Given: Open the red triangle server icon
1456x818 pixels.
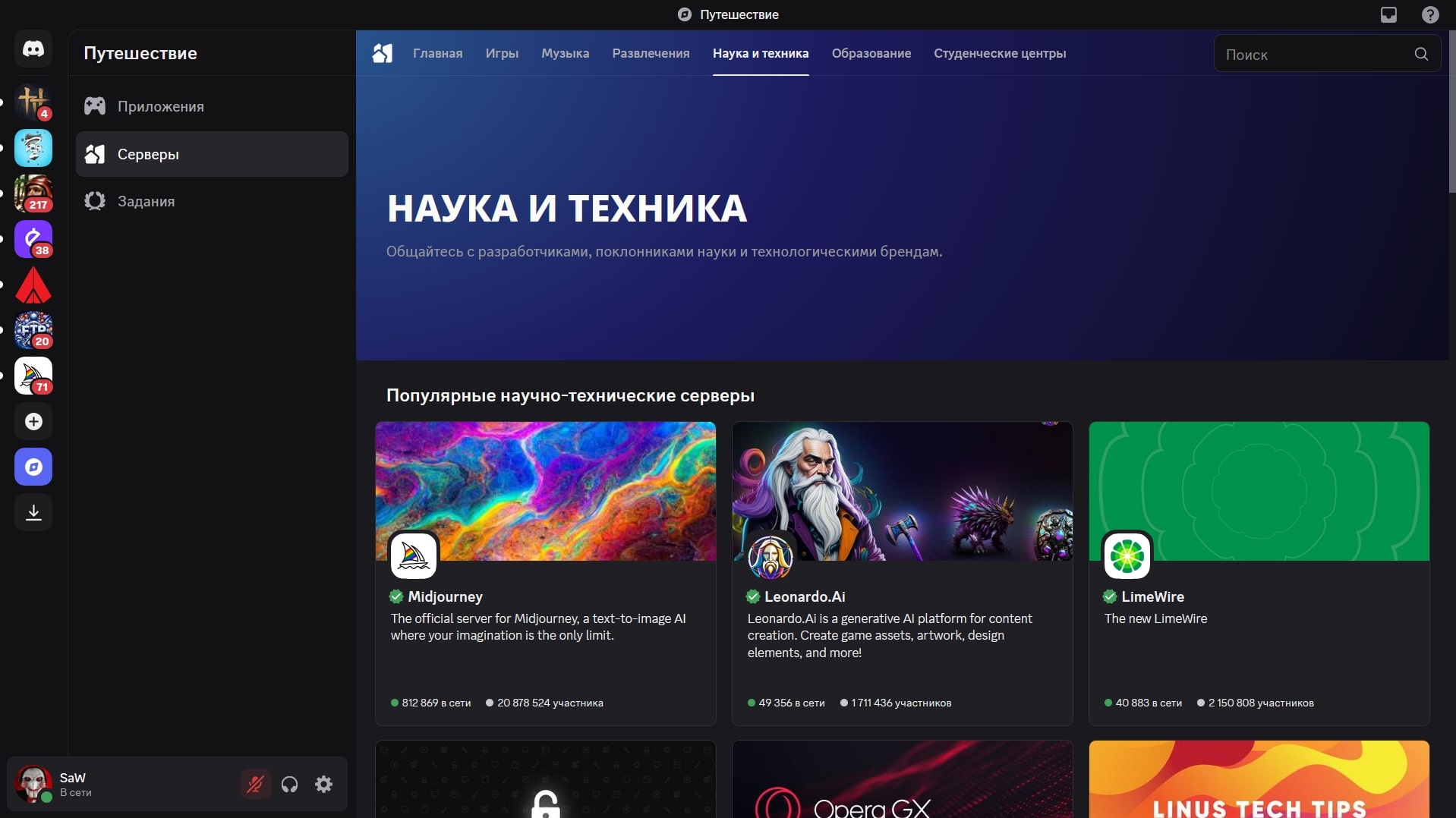Looking at the screenshot, I should coord(33,285).
